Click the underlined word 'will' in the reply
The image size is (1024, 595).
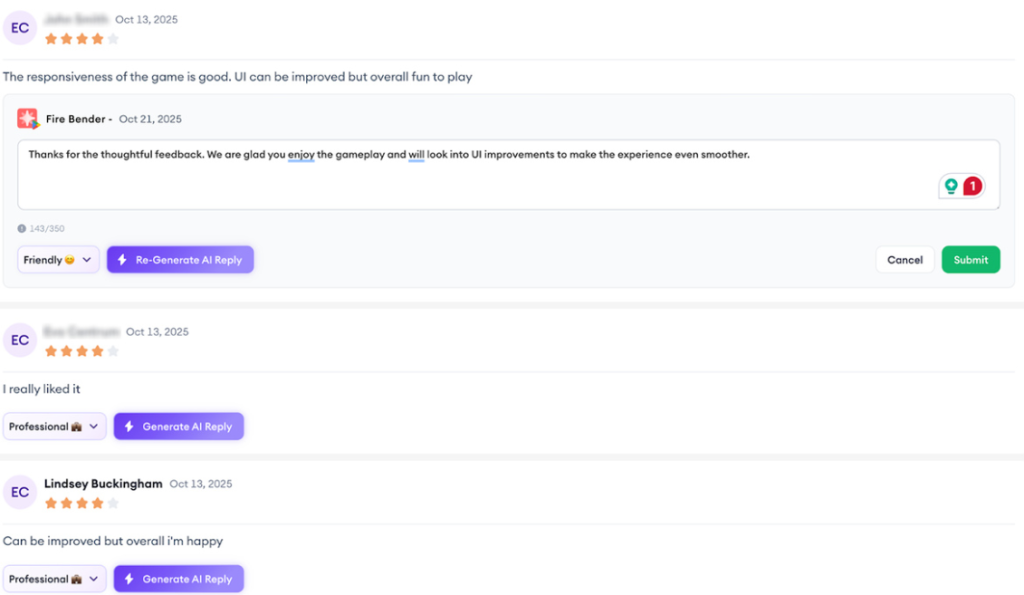pos(416,155)
